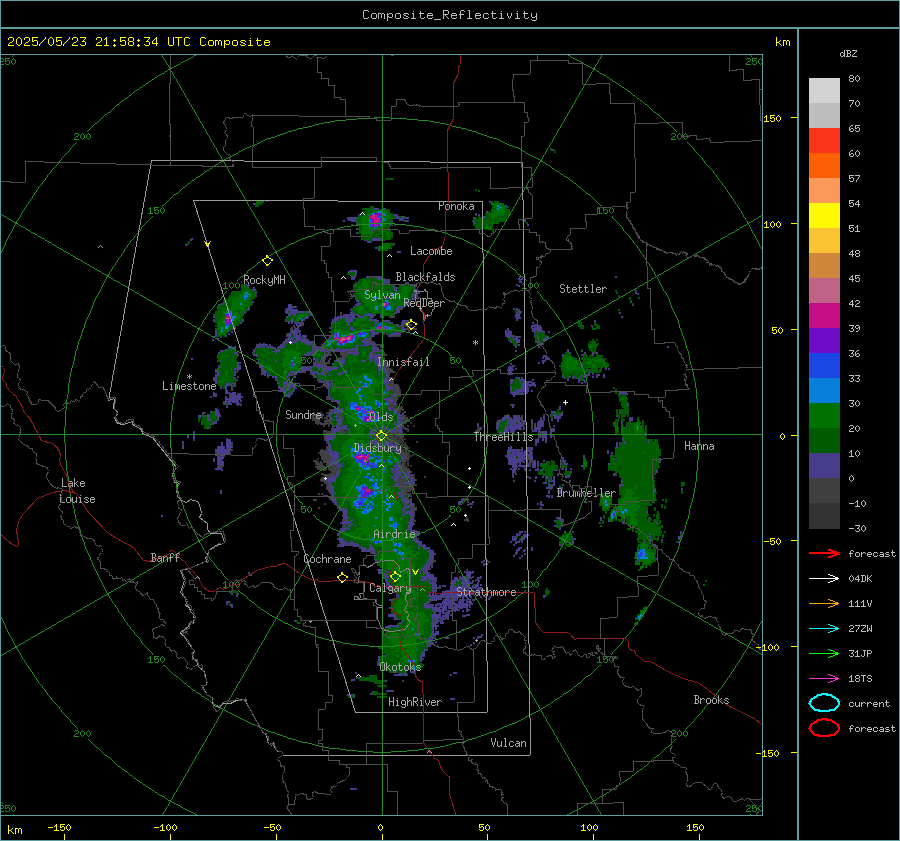This screenshot has width=900, height=841.
Task: Click the -150 tick on bottom axis
Action: [x=60, y=827]
